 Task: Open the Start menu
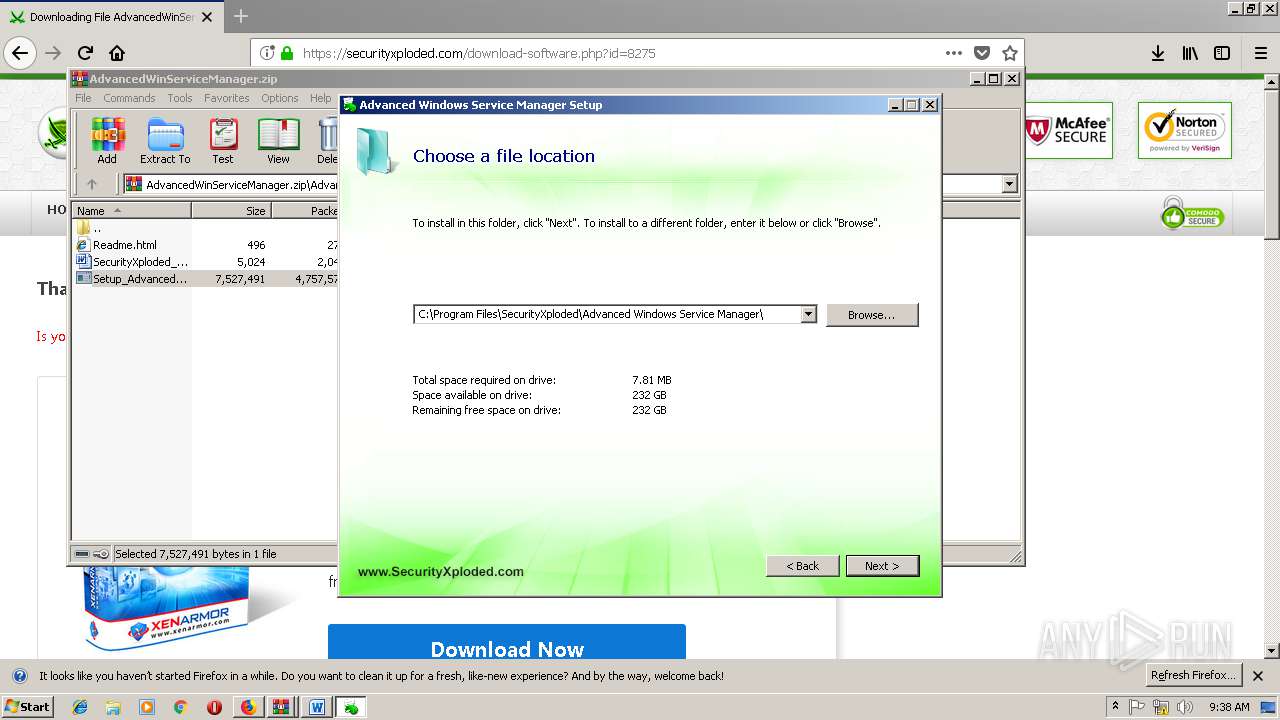[x=27, y=707]
